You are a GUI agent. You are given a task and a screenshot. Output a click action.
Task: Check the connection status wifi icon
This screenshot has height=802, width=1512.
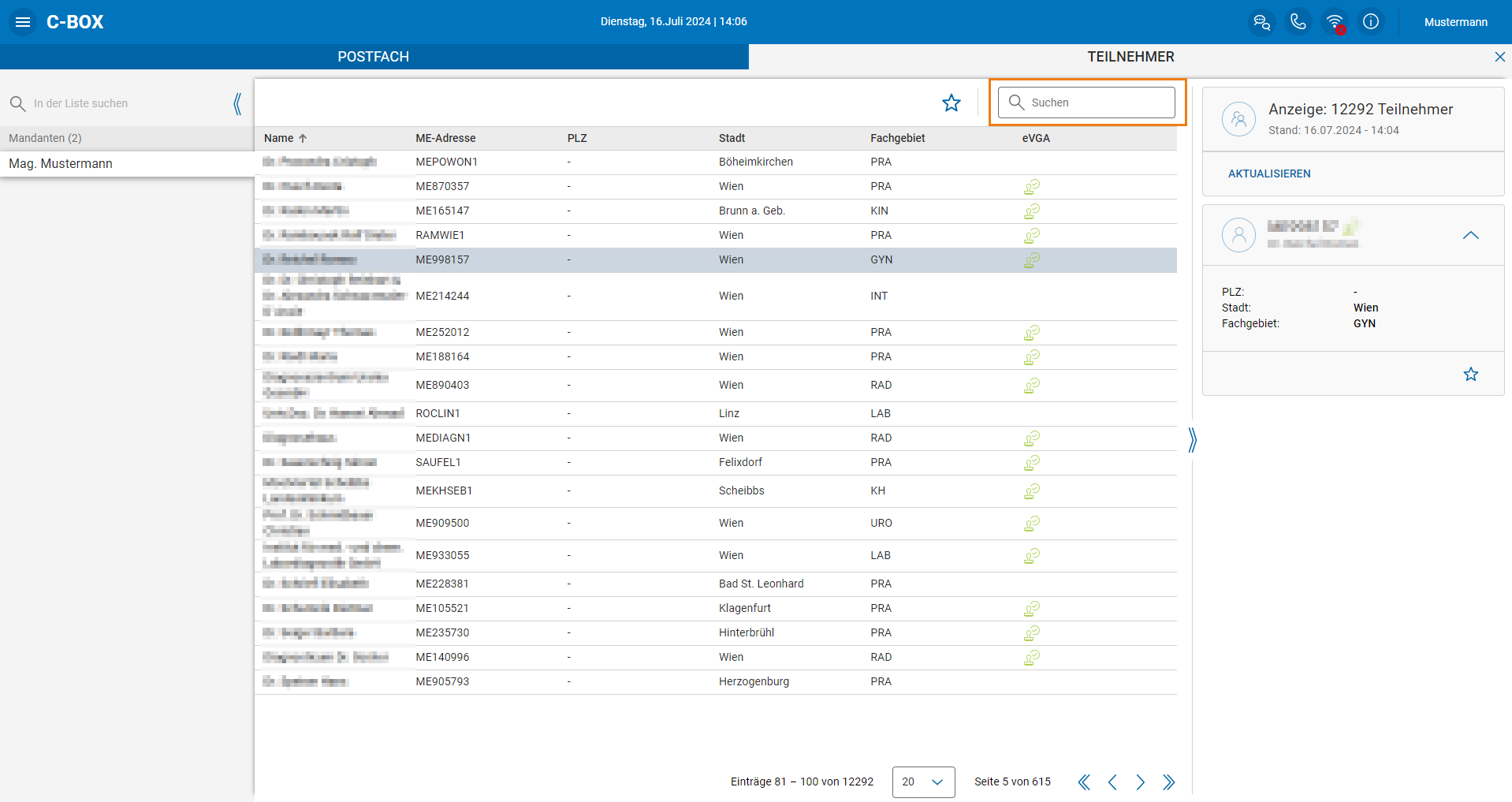click(1335, 22)
